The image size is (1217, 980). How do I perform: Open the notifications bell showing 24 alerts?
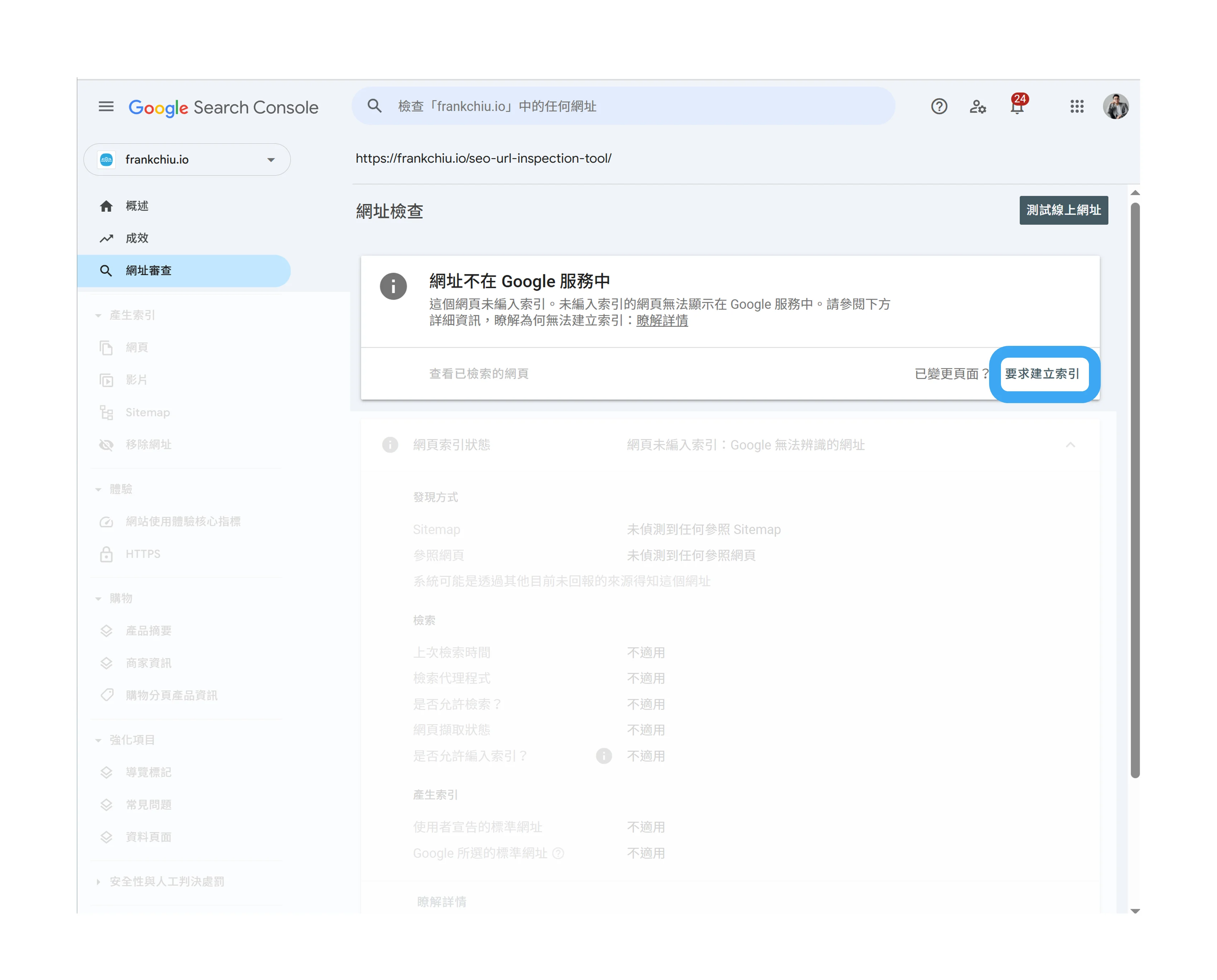1017,107
